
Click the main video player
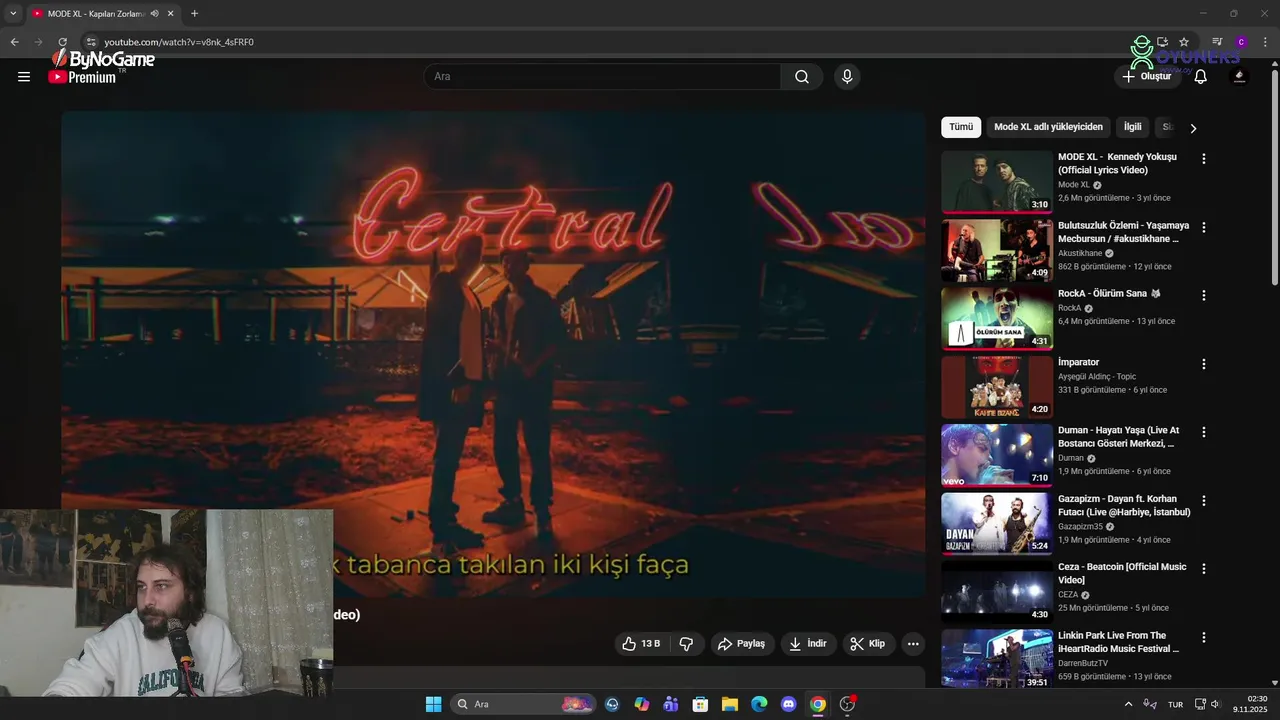point(493,354)
